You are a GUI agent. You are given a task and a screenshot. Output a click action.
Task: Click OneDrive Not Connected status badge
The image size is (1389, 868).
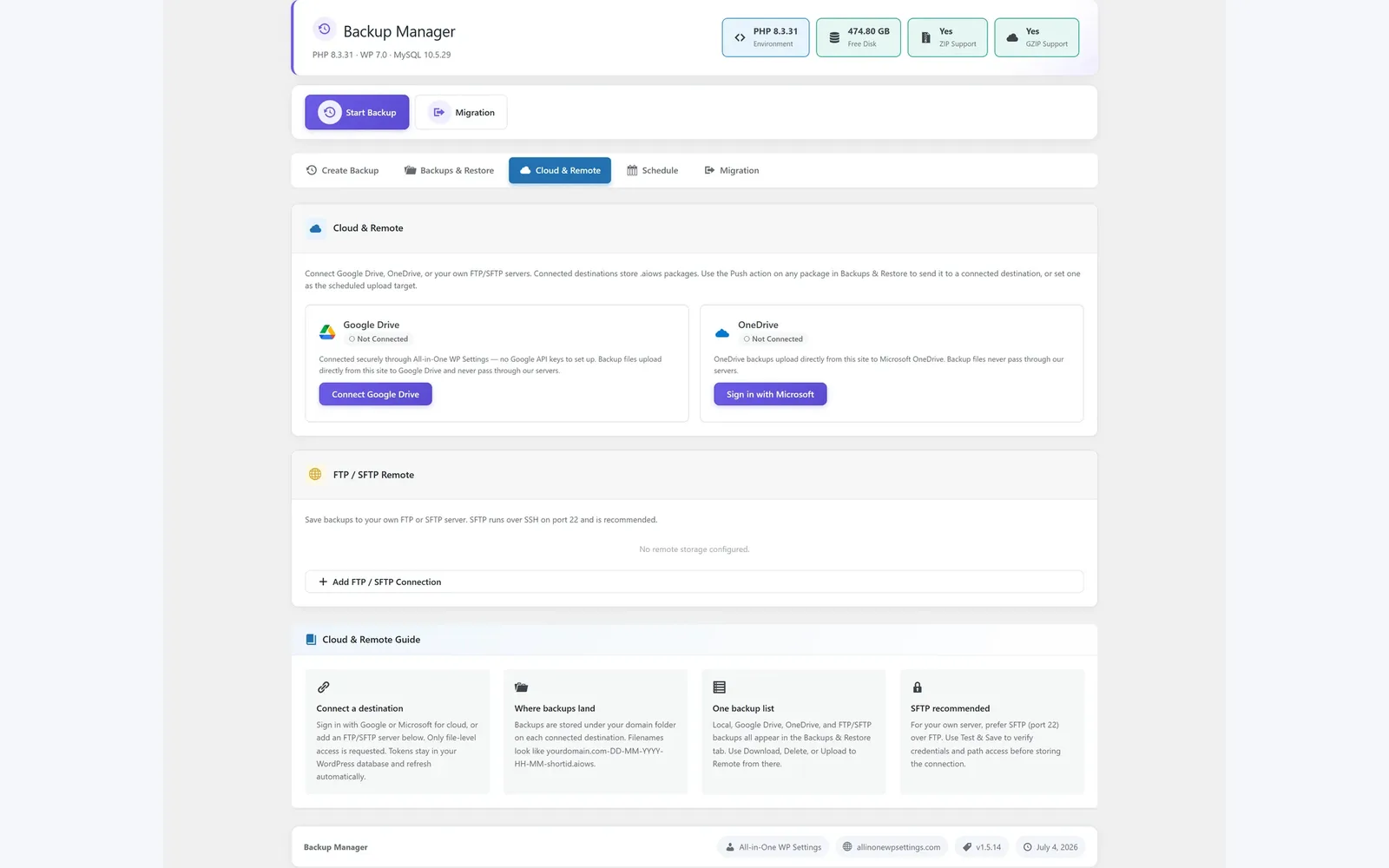pos(773,339)
